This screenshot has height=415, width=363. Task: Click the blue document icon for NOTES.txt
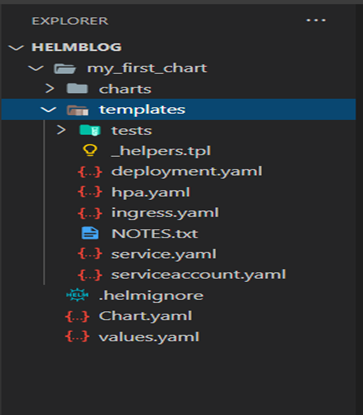click(90, 233)
